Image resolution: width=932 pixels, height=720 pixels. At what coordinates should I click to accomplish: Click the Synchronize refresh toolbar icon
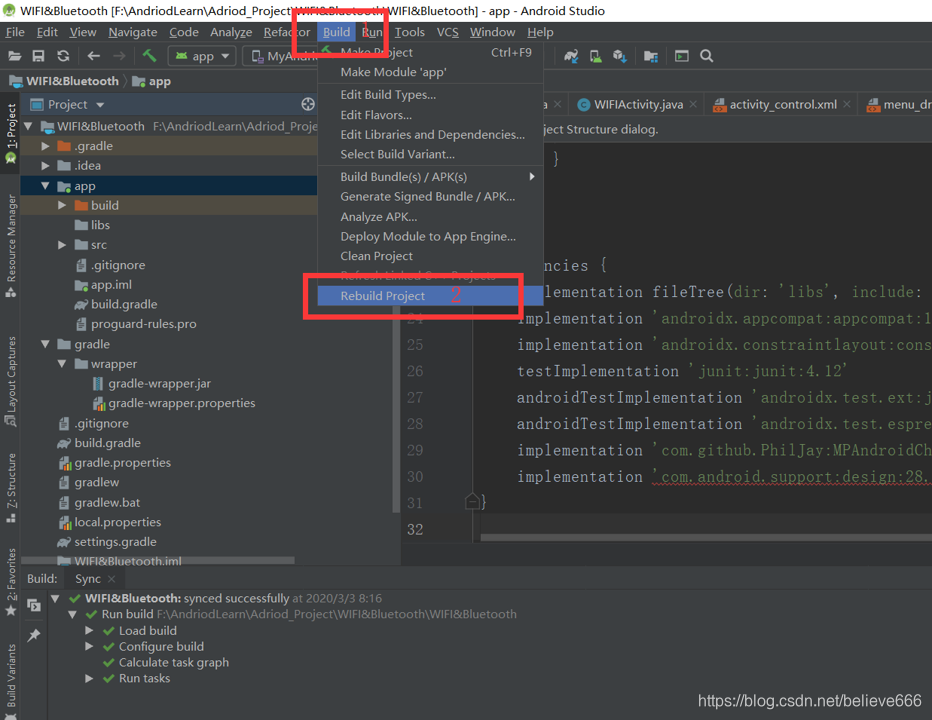(63, 56)
